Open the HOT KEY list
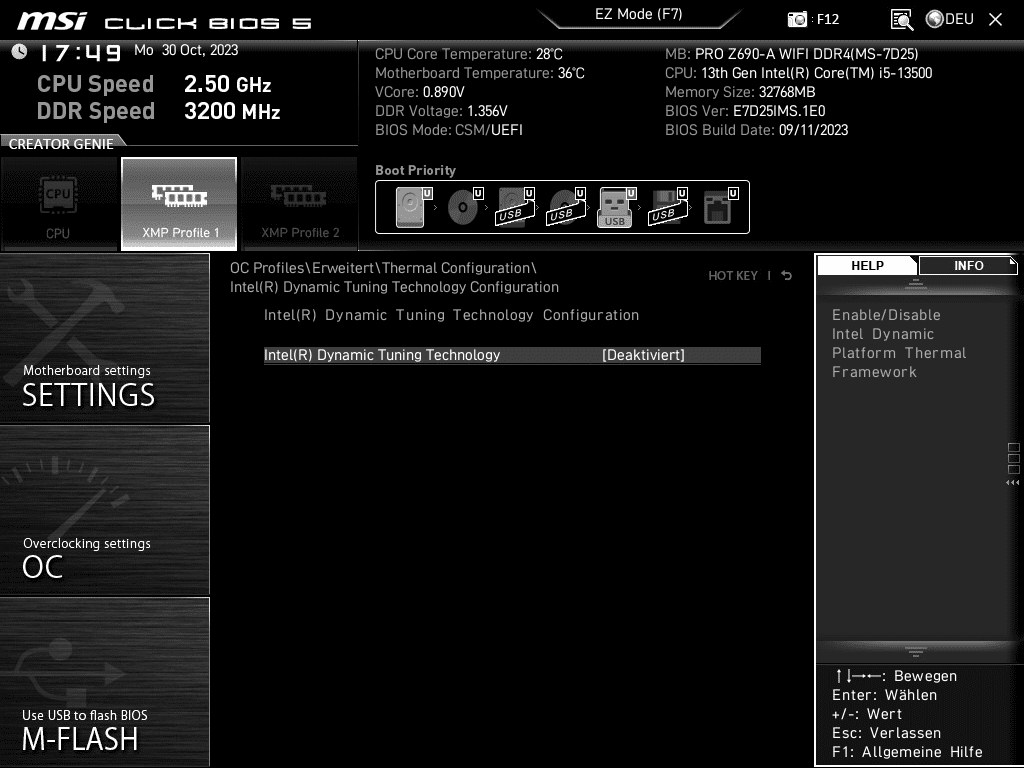Screen dimensions: 1024x768 click(733, 276)
